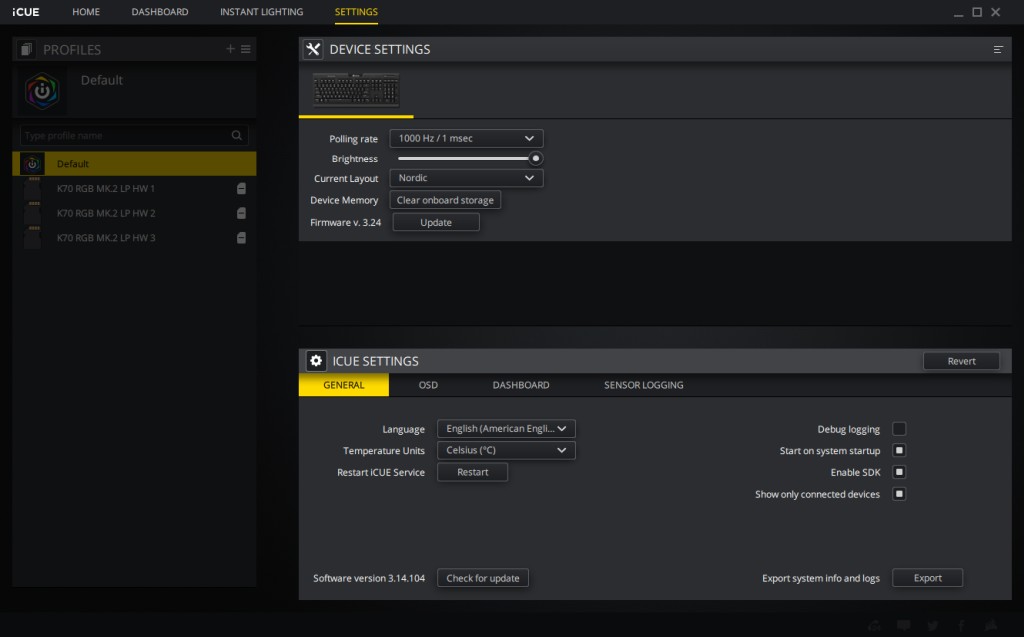This screenshot has width=1024, height=637.
Task: Click memory chip icon for K70 HW 3
Action: click(x=33, y=238)
